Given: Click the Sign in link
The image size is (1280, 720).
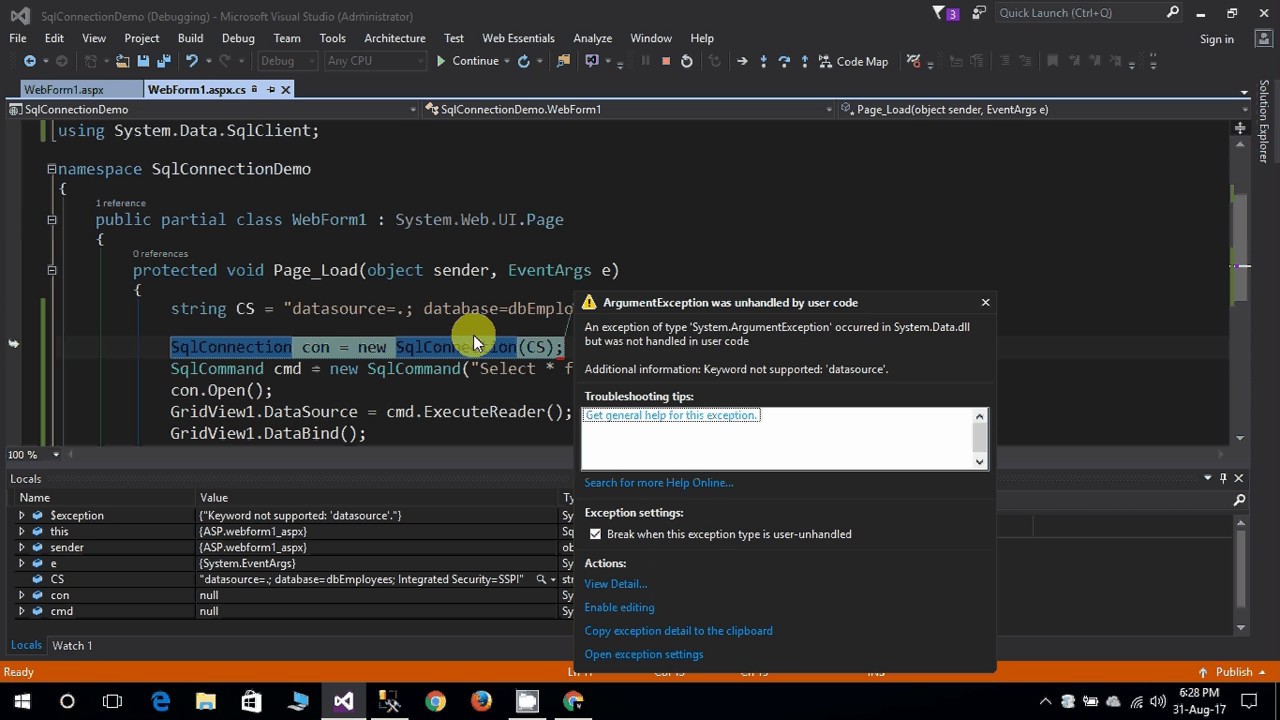Looking at the screenshot, I should 1217,39.
